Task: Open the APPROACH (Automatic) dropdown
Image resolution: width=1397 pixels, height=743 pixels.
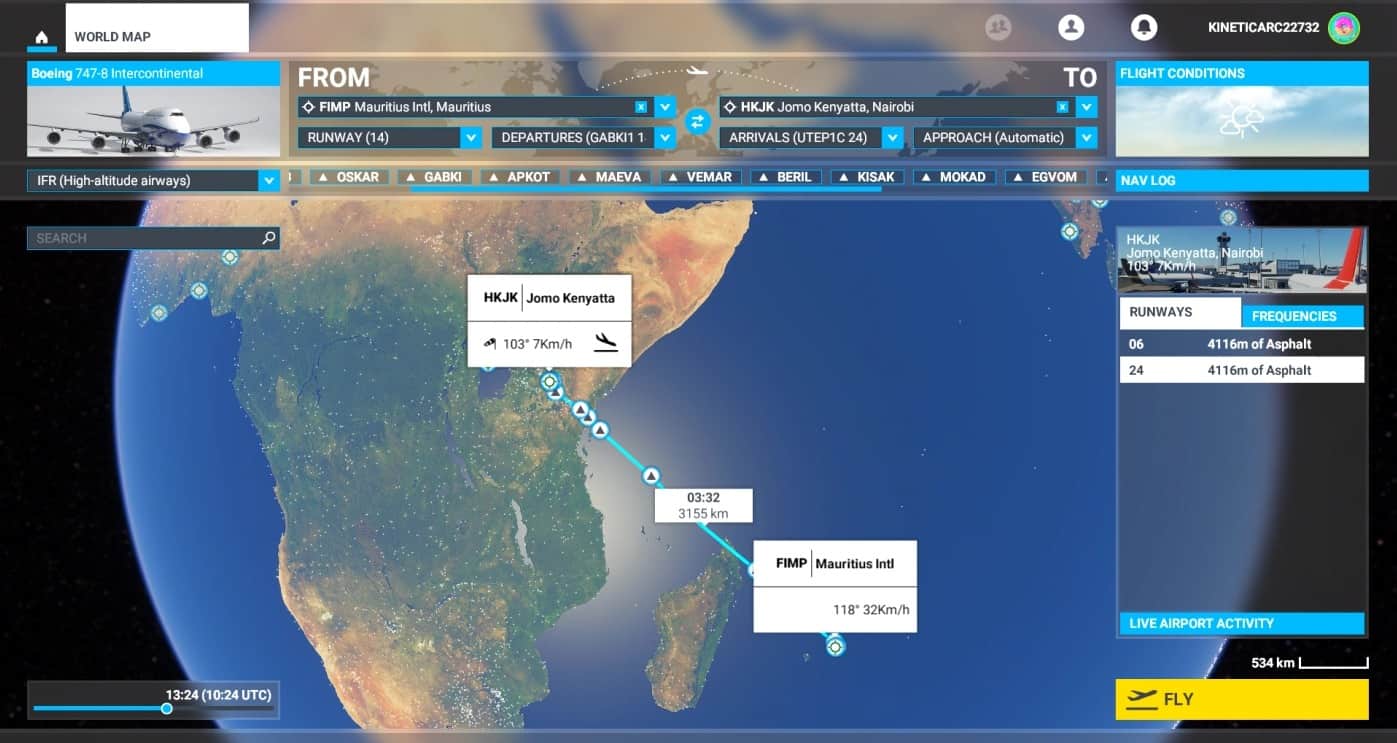Action: click(x=1087, y=138)
